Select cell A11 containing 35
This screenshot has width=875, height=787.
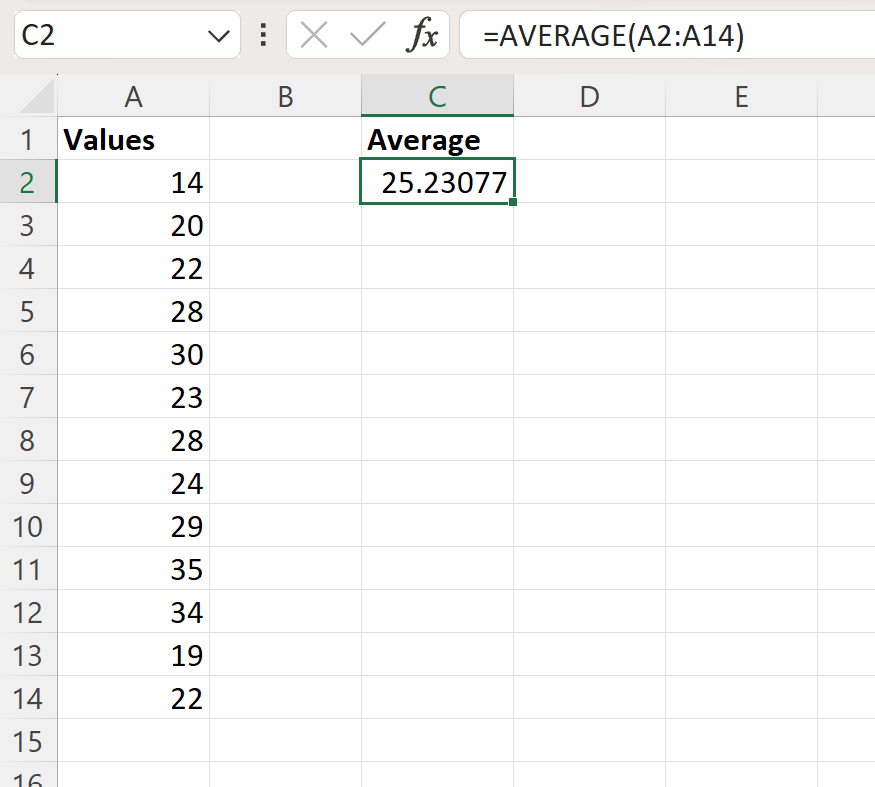point(133,569)
